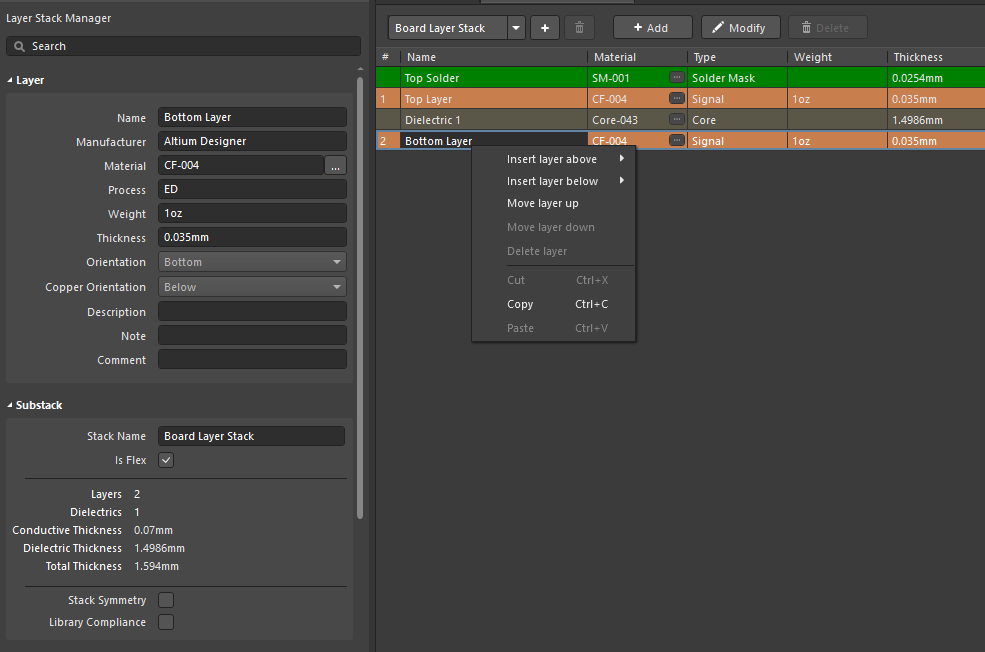Click the magnifier icon in the Search box
Screen dimensions: 985x652
[20, 46]
